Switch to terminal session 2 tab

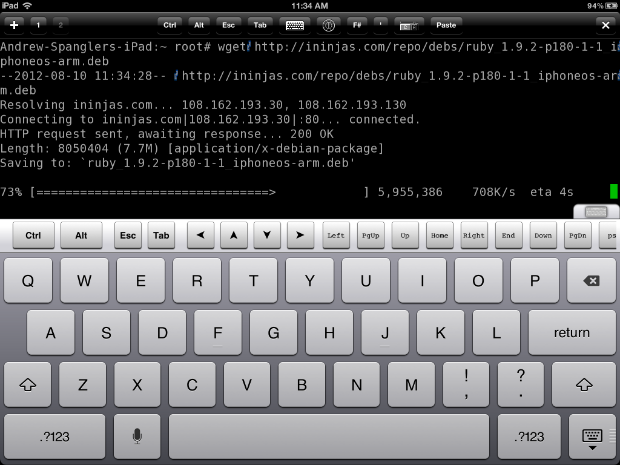pos(59,23)
